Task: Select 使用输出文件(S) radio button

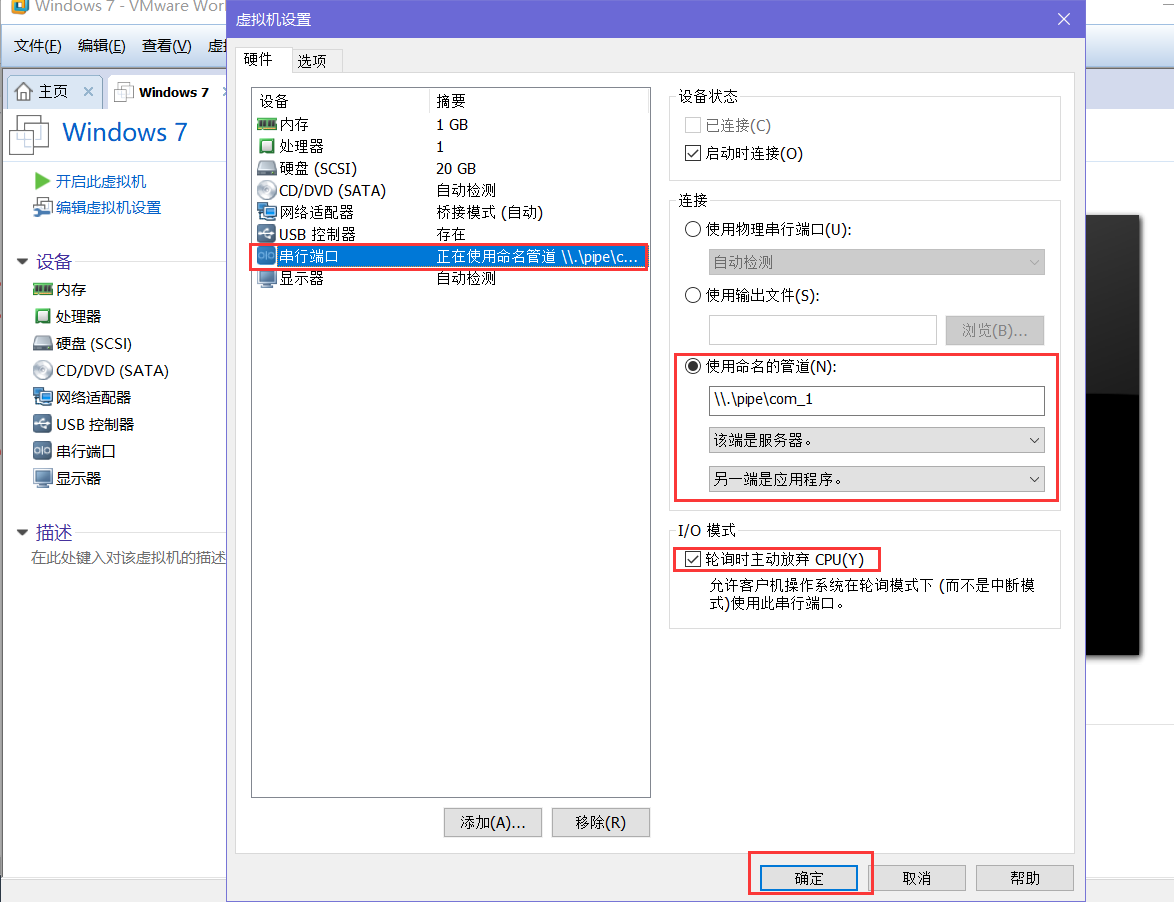Action: (x=693, y=295)
